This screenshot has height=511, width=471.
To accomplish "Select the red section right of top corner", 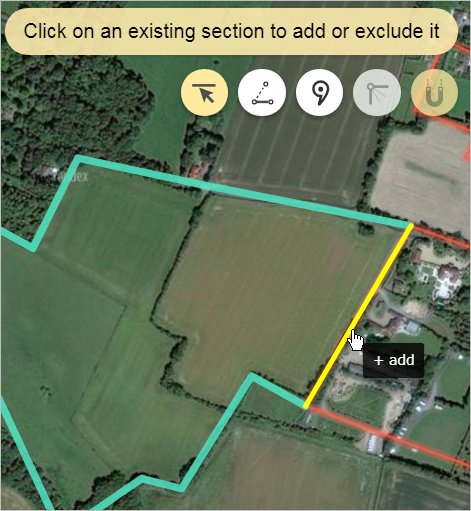I will 442,237.
